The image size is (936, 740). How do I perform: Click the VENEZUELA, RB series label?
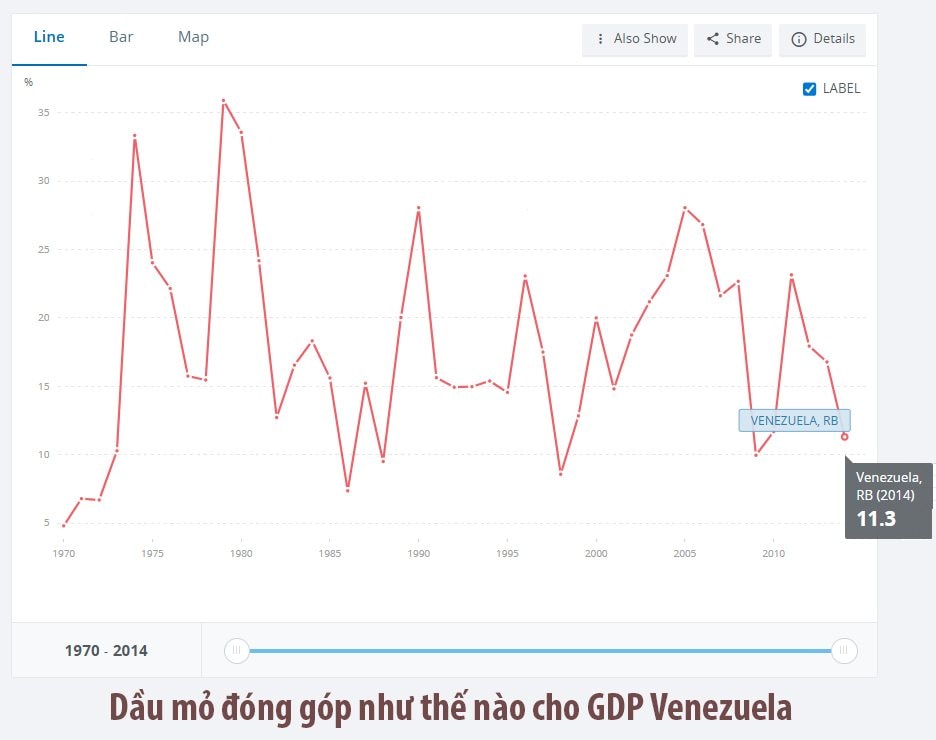pos(794,420)
